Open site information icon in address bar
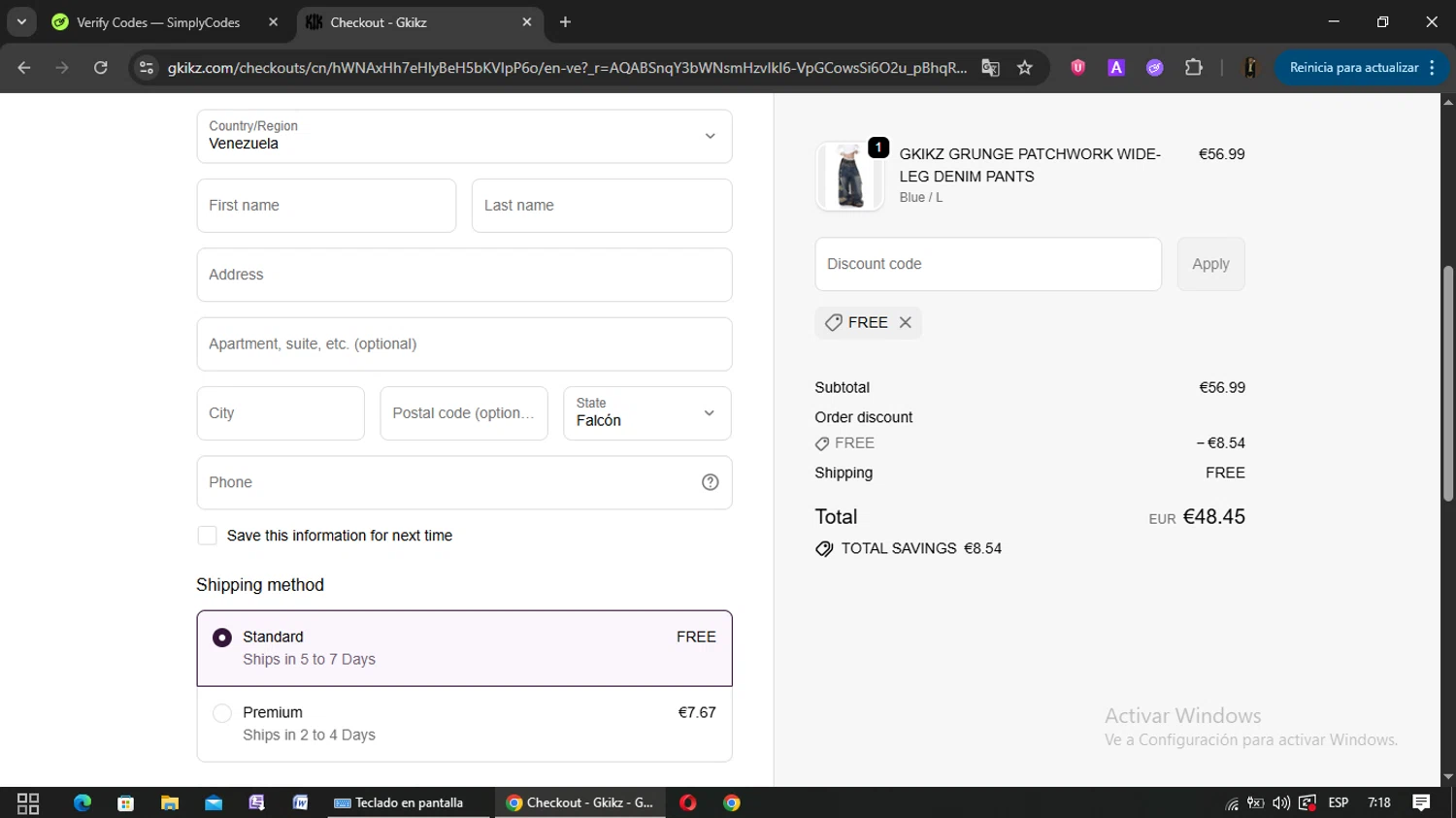The width and height of the screenshot is (1456, 818). [x=147, y=68]
